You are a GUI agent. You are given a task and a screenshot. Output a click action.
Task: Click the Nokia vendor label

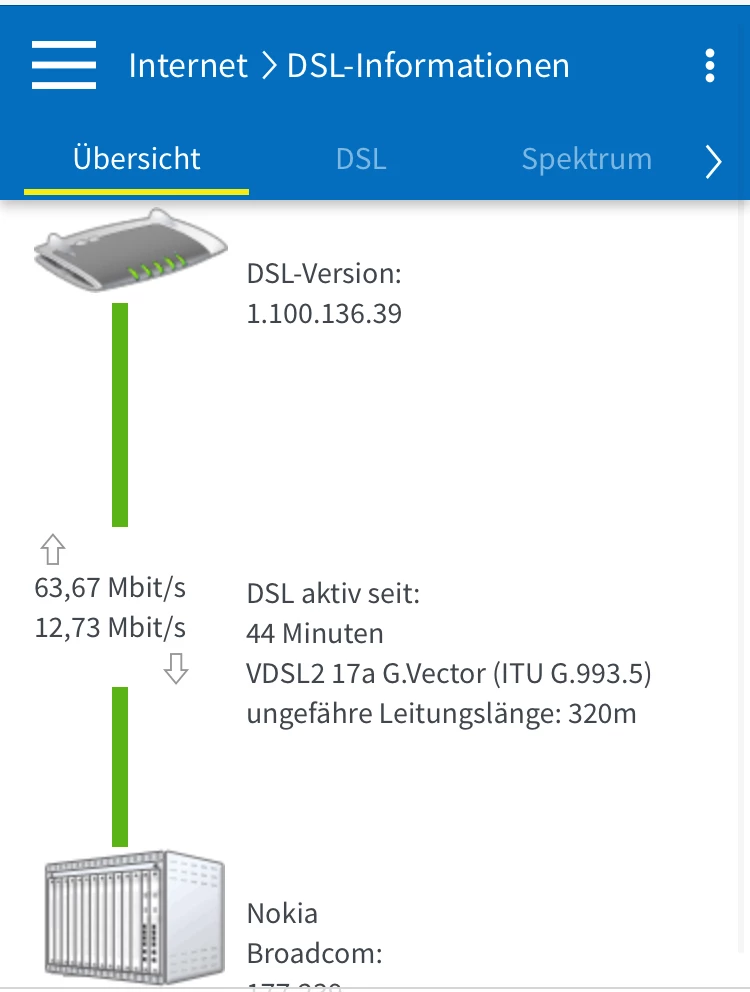[x=282, y=913]
